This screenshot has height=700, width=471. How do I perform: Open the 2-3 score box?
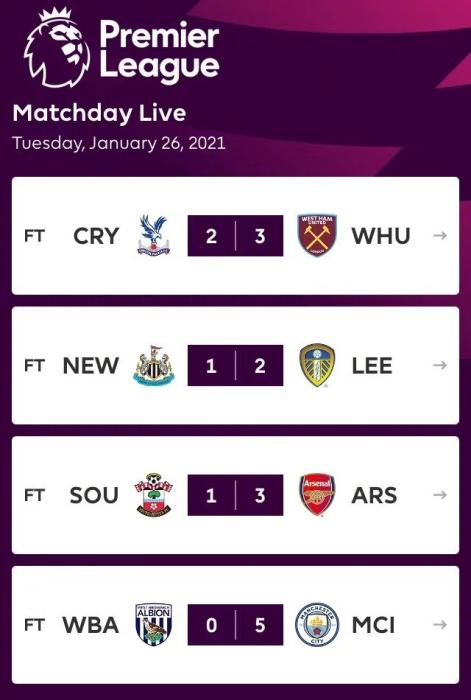click(x=235, y=236)
